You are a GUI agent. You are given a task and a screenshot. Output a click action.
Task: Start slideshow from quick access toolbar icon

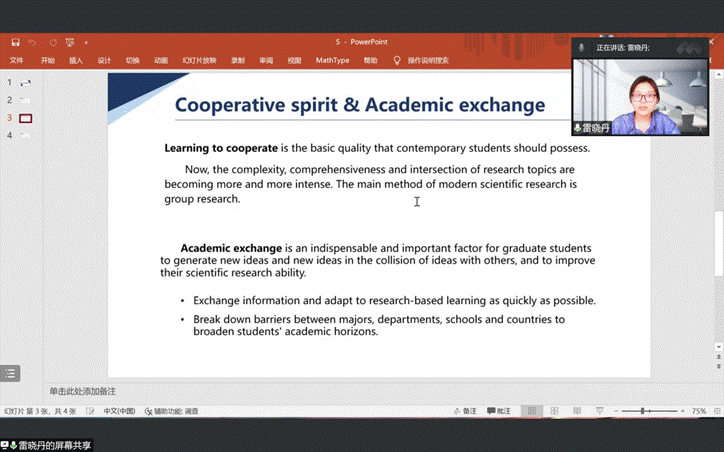point(70,43)
